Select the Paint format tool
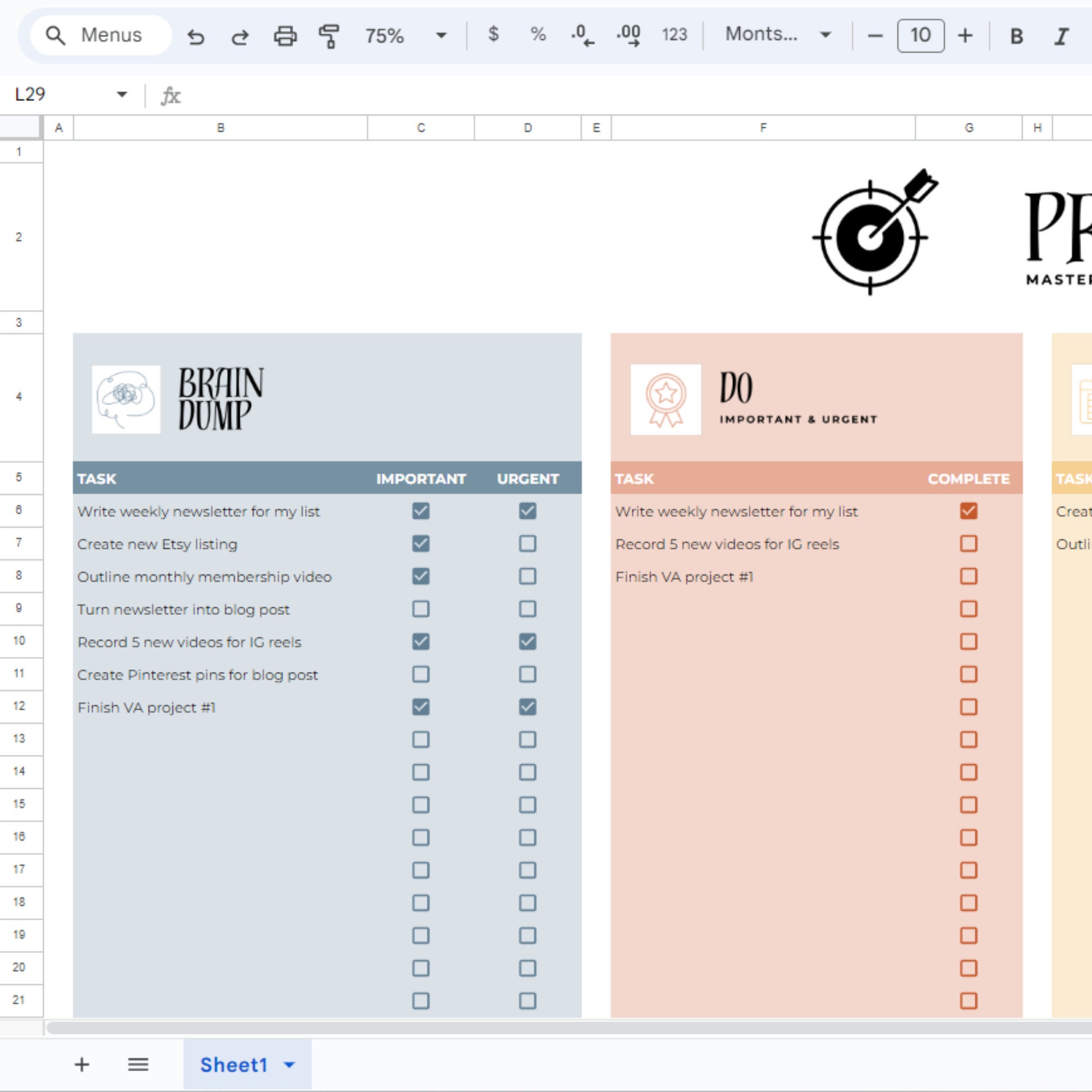The height and width of the screenshot is (1092, 1092). 328,35
